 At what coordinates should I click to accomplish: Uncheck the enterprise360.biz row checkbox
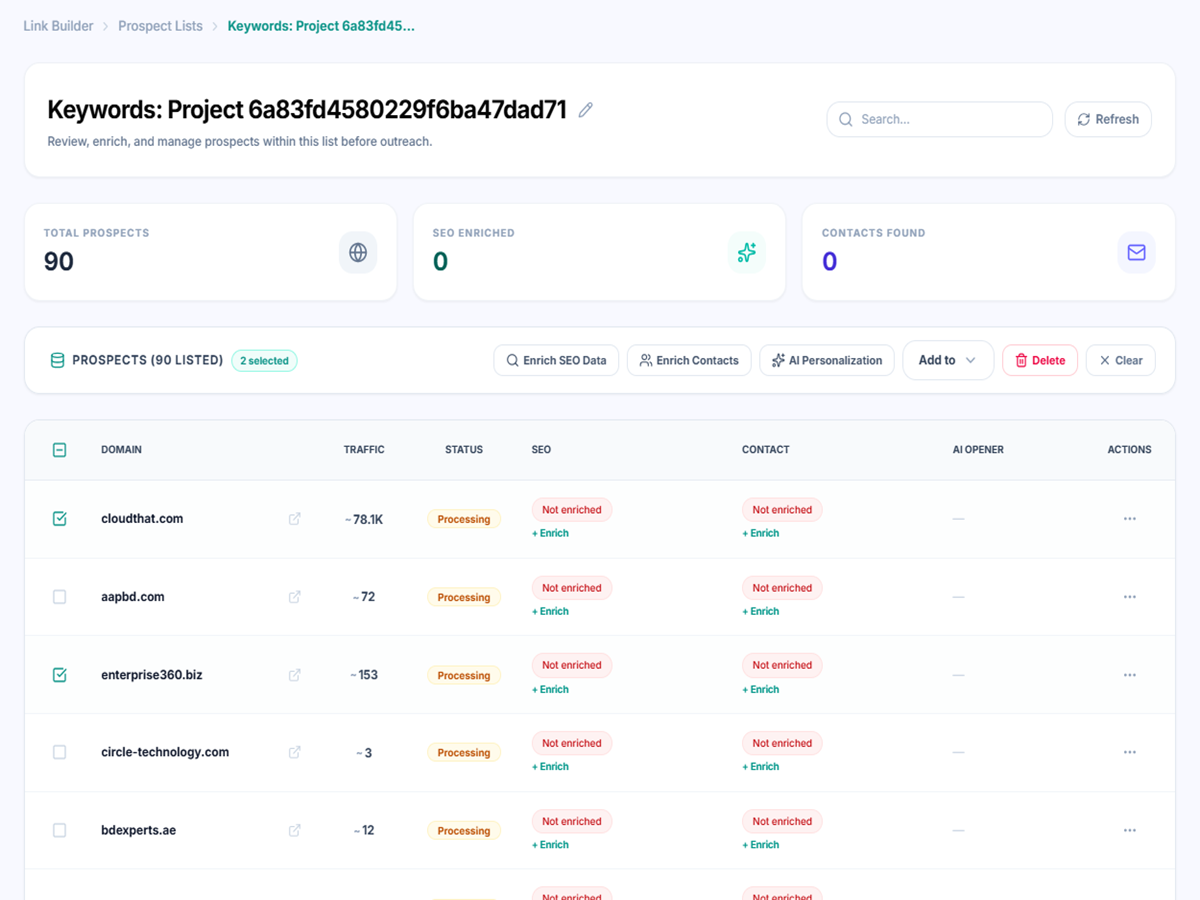59,675
